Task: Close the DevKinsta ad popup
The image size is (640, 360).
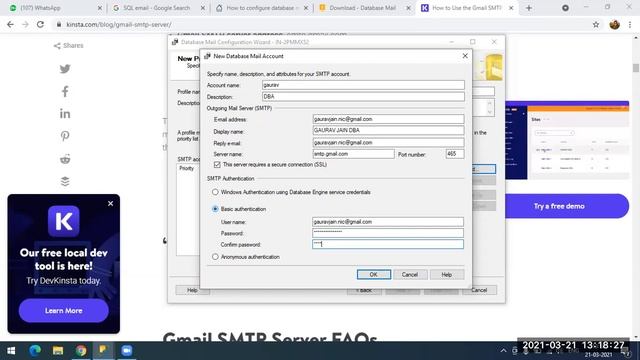Action: point(110,203)
